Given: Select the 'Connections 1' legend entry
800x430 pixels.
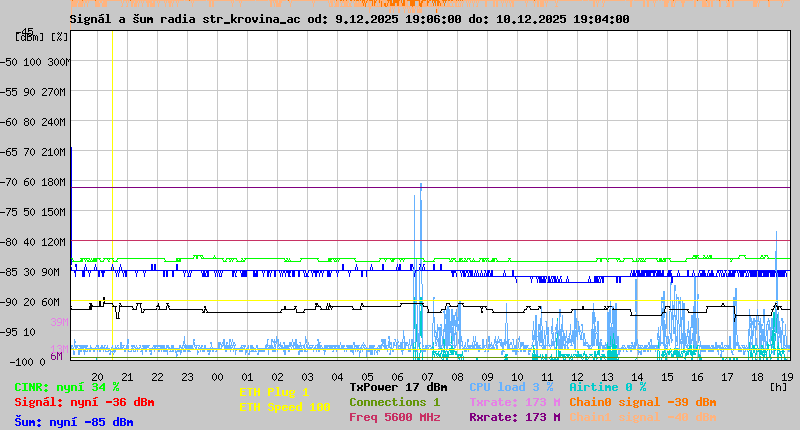Looking at the screenshot, I should 394,402.
